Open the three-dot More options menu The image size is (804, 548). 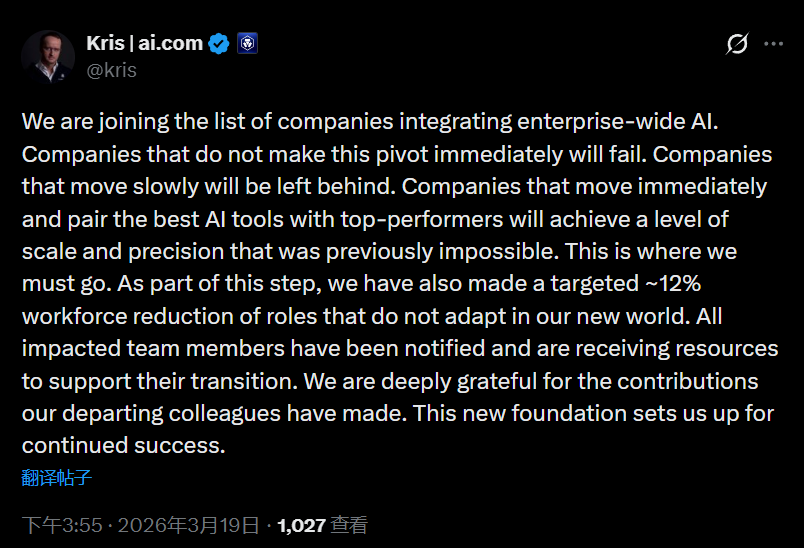pos(774,44)
